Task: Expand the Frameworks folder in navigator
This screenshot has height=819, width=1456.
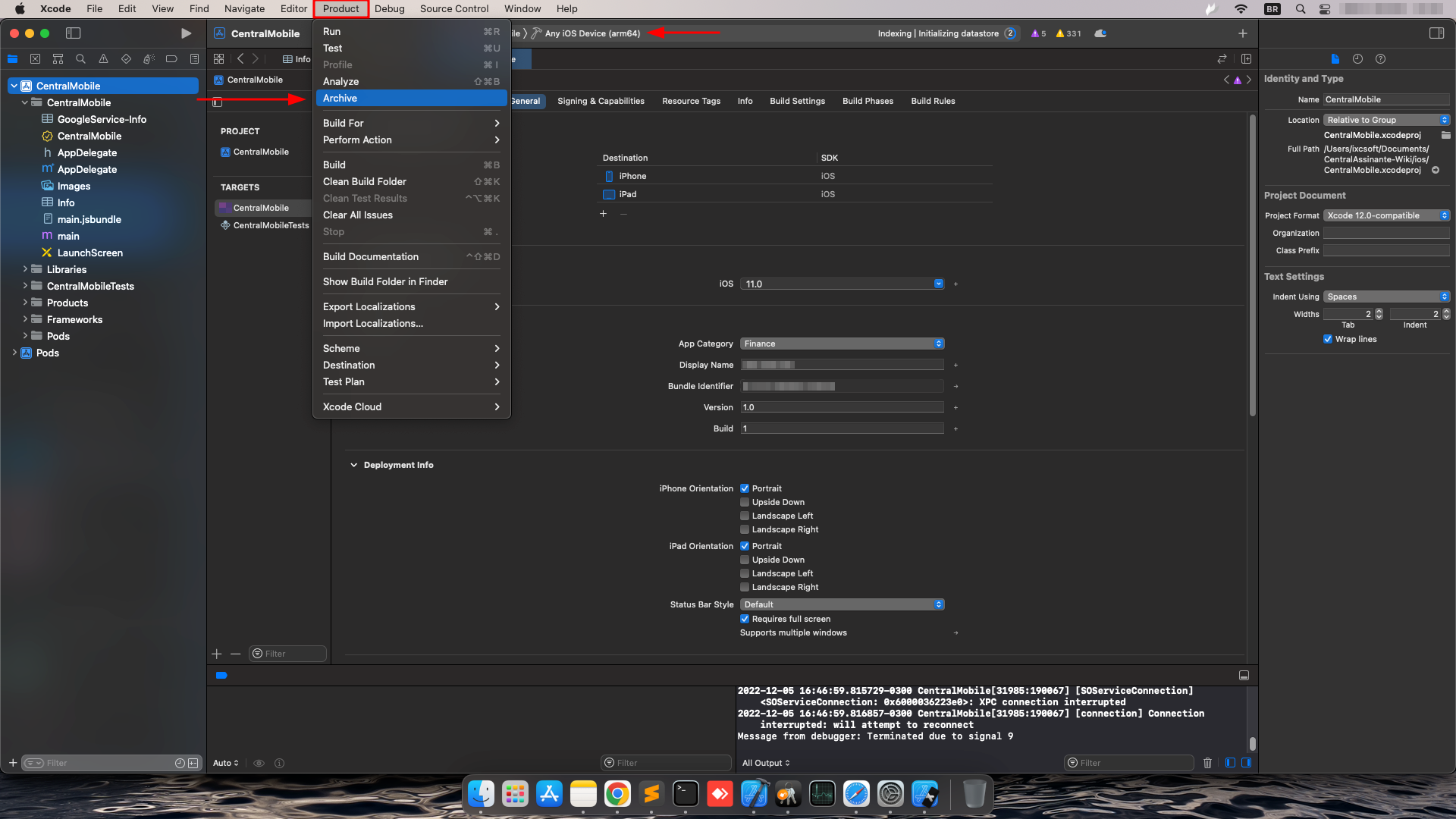Action: (25, 319)
